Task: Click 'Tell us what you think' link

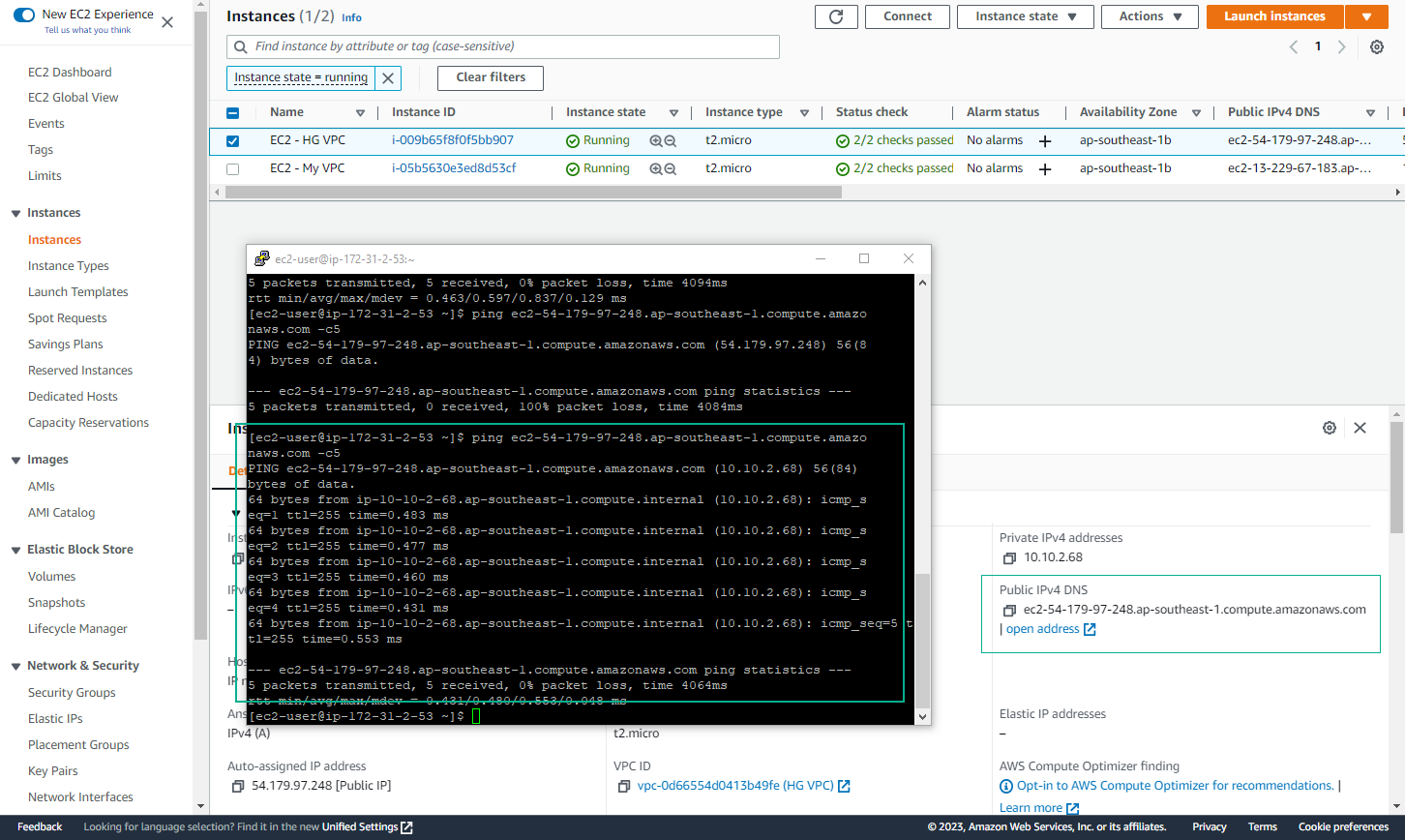Action: click(x=88, y=30)
